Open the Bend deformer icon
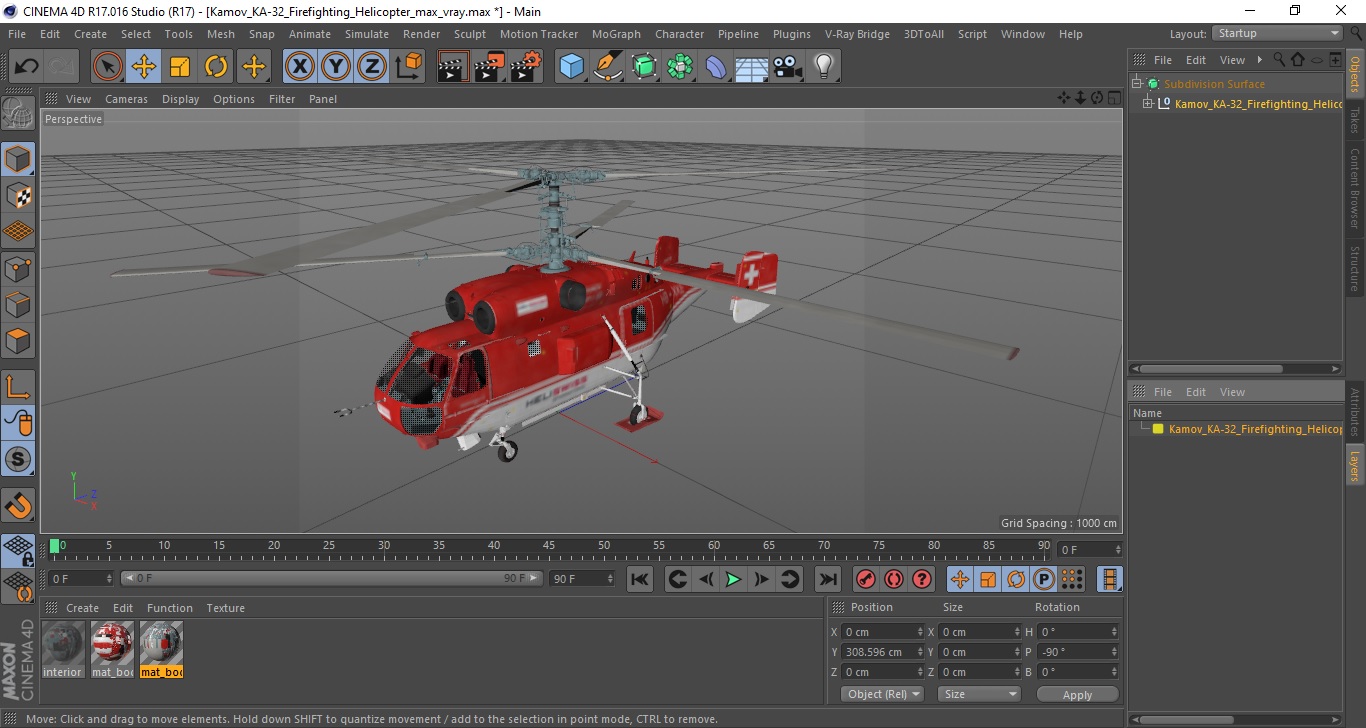 tap(716, 67)
